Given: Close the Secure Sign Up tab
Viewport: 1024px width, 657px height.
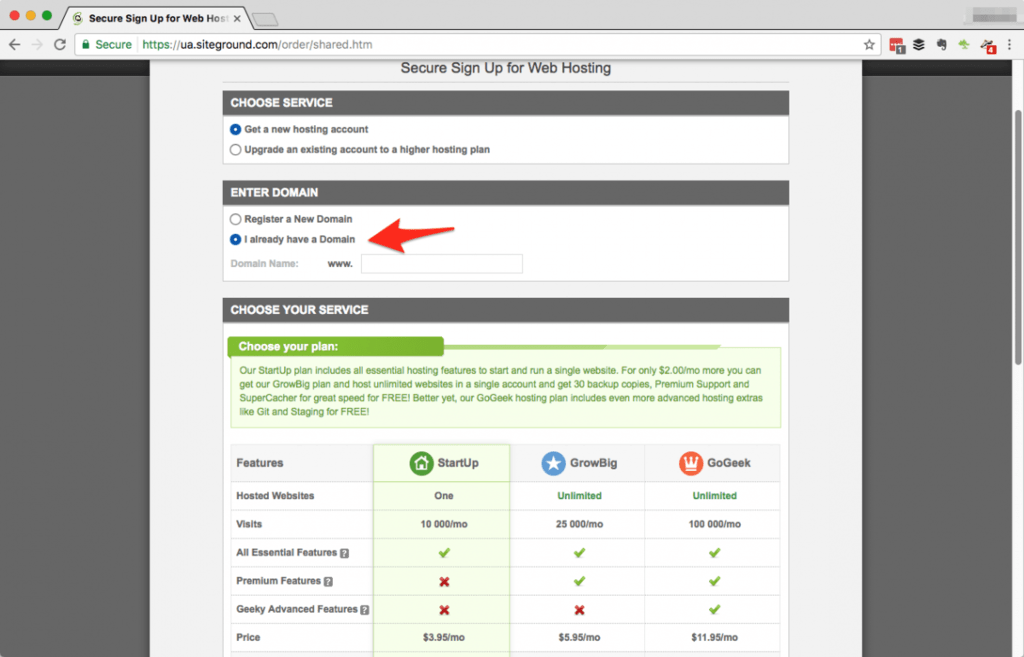Looking at the screenshot, I should (x=237, y=18).
